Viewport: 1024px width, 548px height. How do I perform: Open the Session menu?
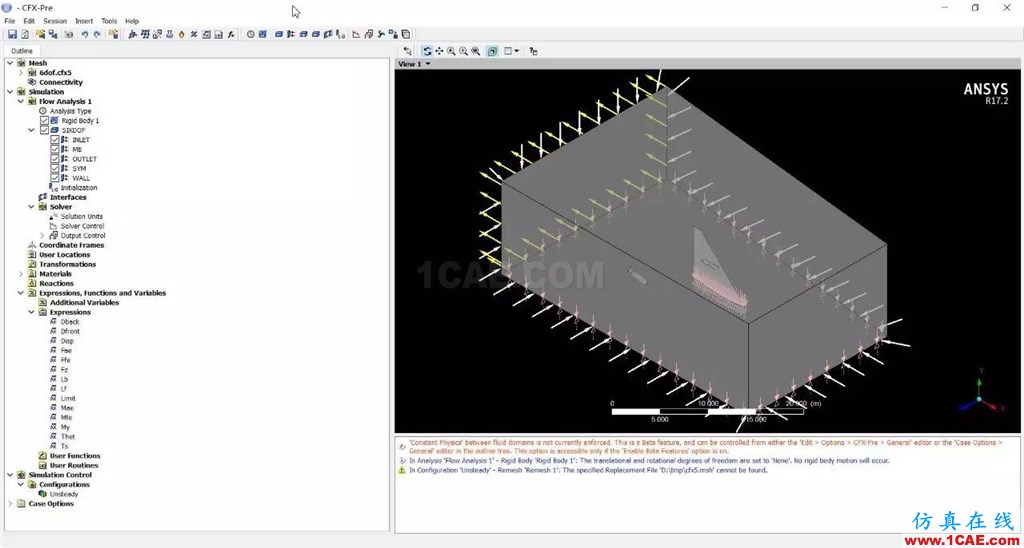55,21
